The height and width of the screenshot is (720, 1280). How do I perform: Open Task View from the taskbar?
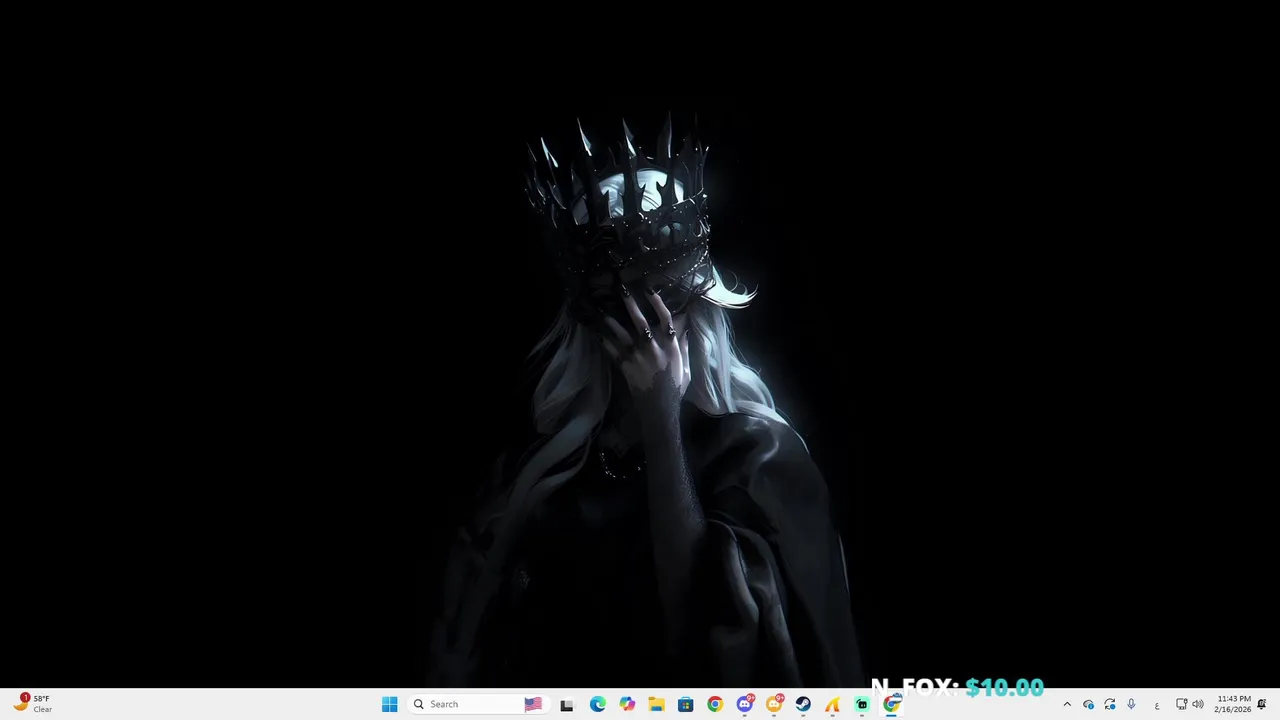click(x=567, y=704)
